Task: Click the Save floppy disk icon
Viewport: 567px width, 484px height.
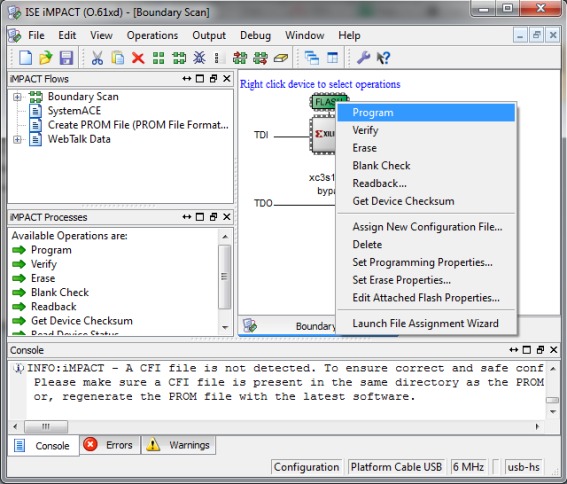Action: click(x=66, y=58)
